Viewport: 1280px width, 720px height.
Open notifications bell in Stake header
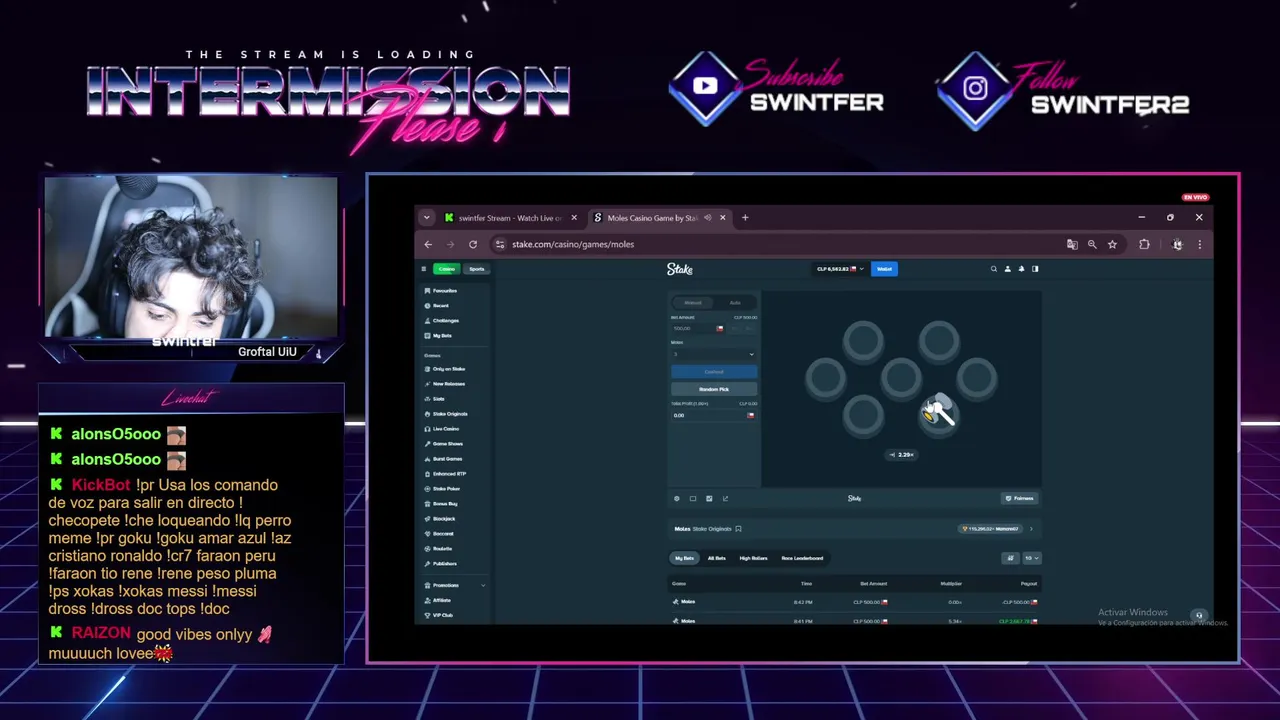[x=1021, y=269]
